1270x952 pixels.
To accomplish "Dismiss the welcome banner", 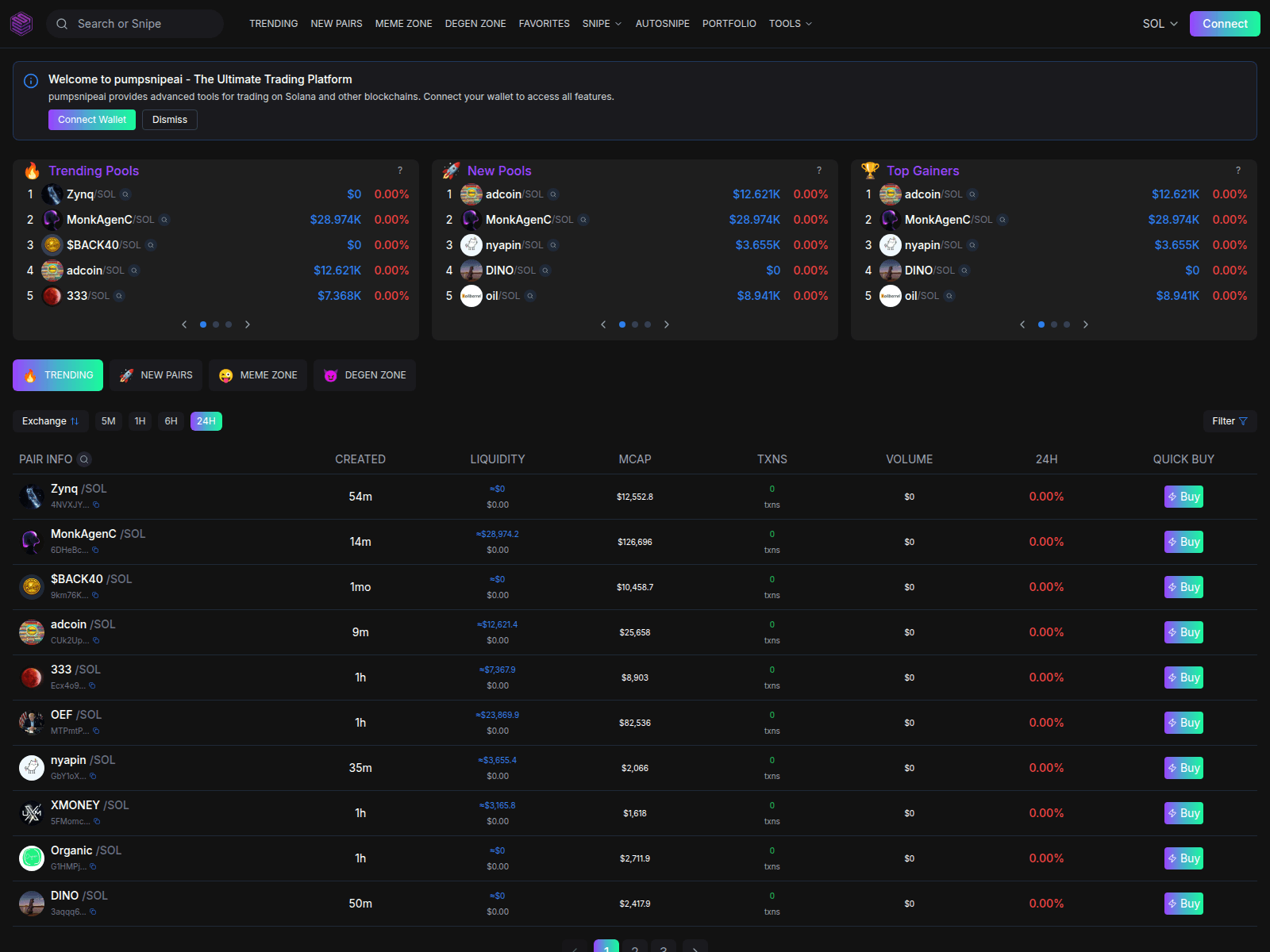I will coord(169,120).
